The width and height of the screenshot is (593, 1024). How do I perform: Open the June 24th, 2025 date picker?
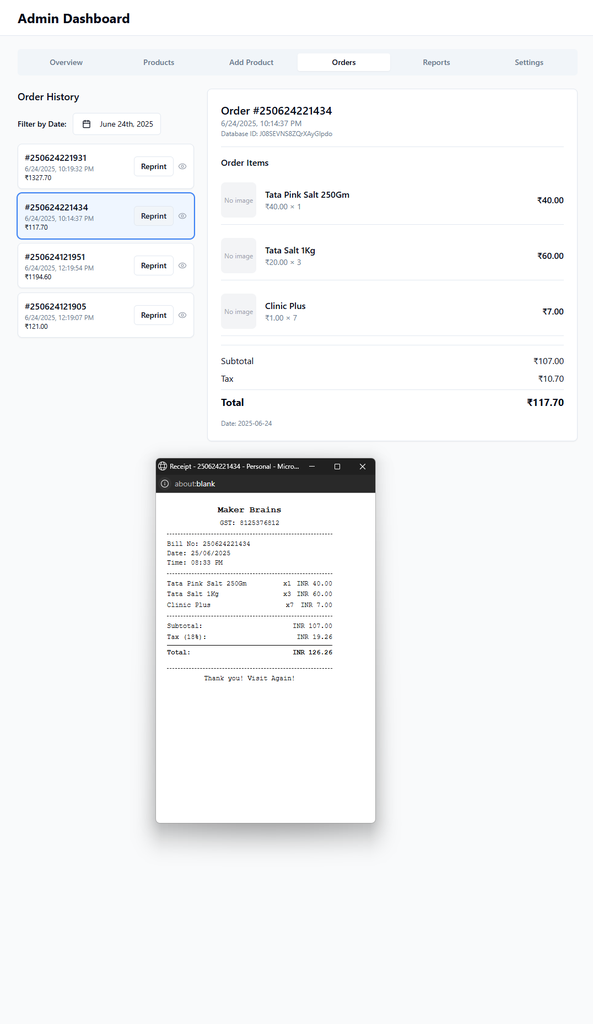coord(116,124)
